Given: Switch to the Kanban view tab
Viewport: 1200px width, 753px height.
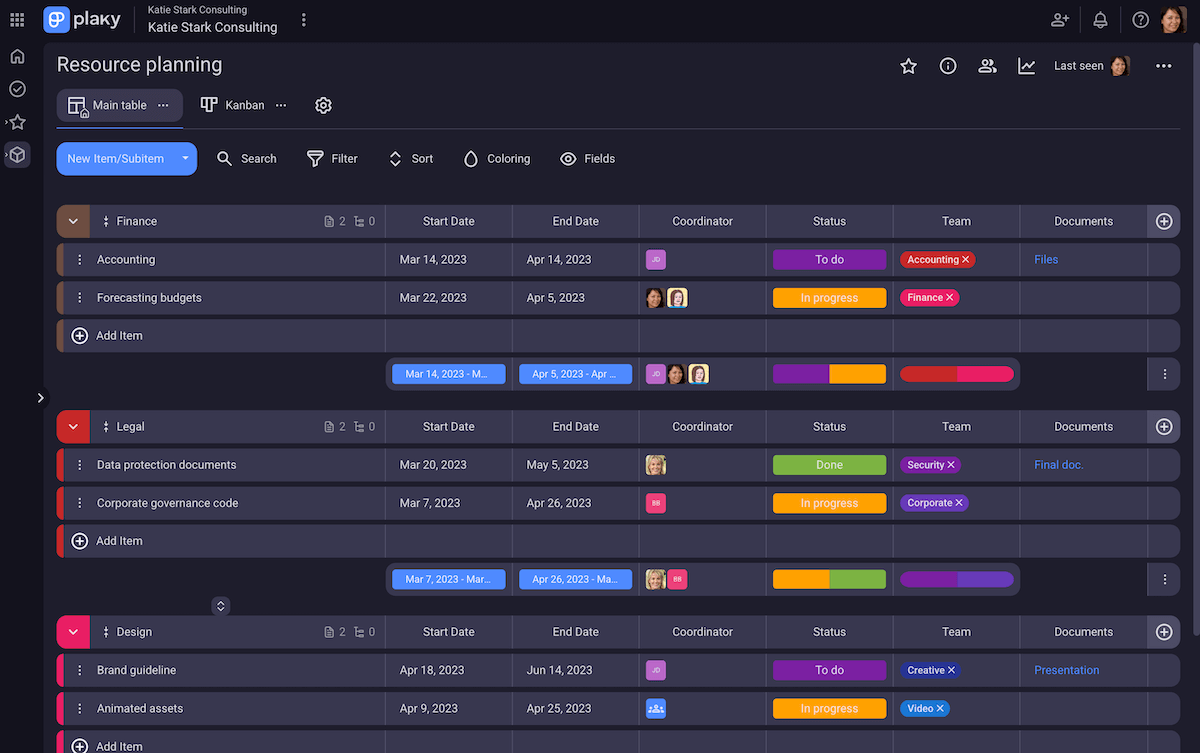Looking at the screenshot, I should [x=232, y=105].
